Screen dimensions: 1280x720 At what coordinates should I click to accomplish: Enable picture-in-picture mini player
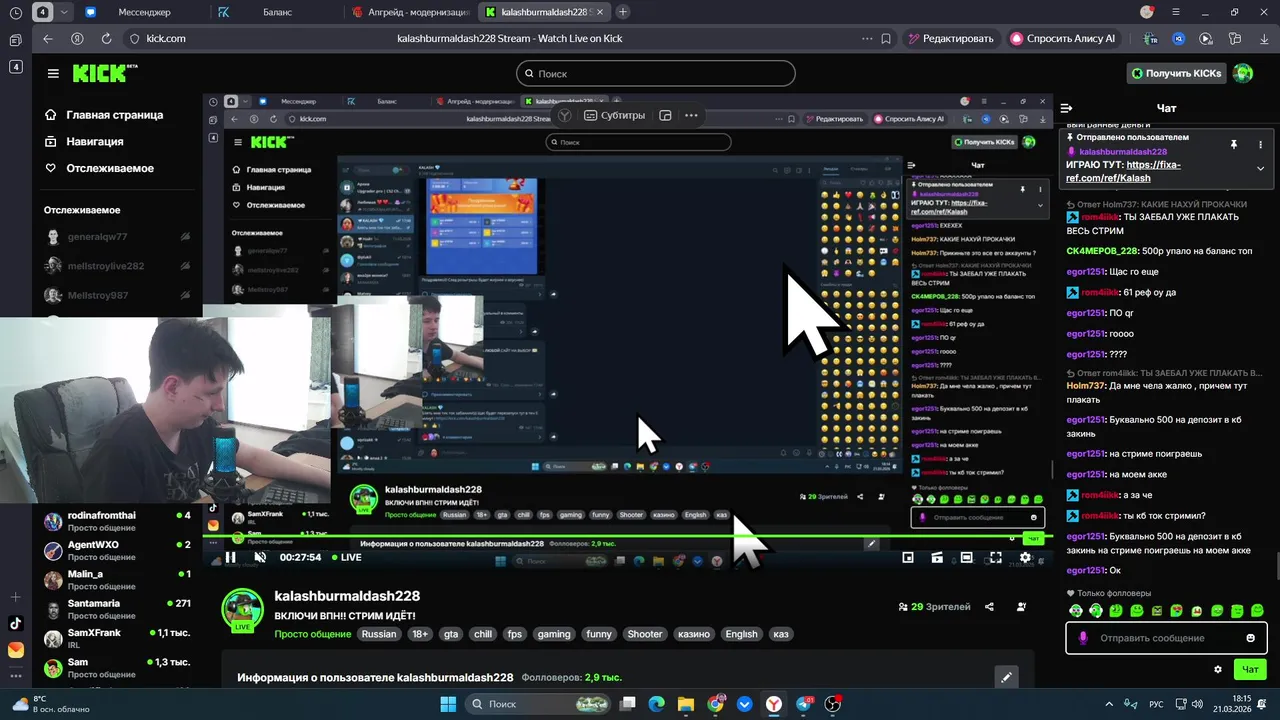[x=908, y=557]
